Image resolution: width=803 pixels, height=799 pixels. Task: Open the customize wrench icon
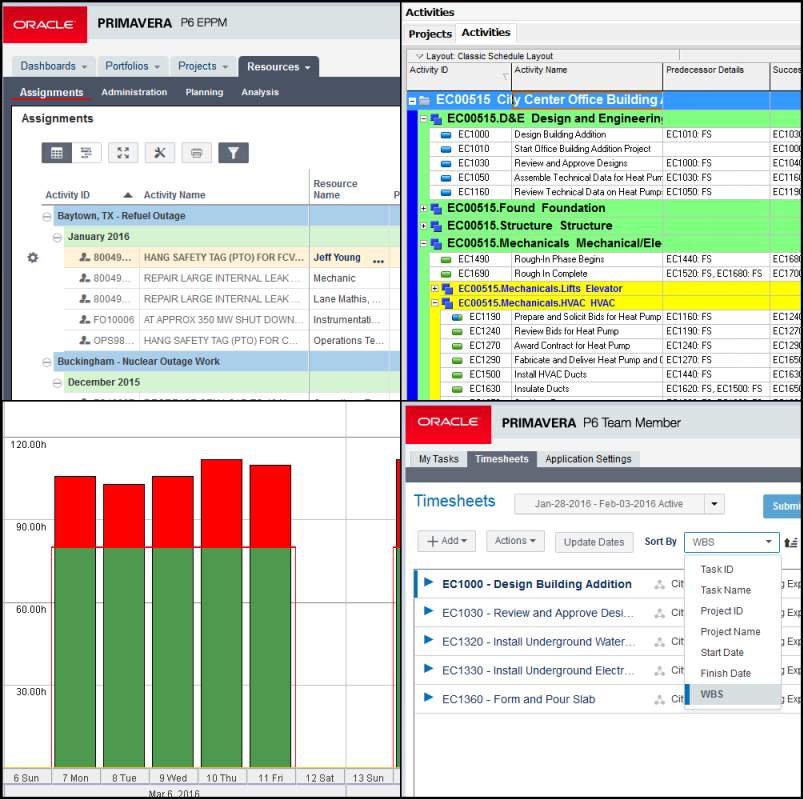pyautogui.click(x=162, y=153)
